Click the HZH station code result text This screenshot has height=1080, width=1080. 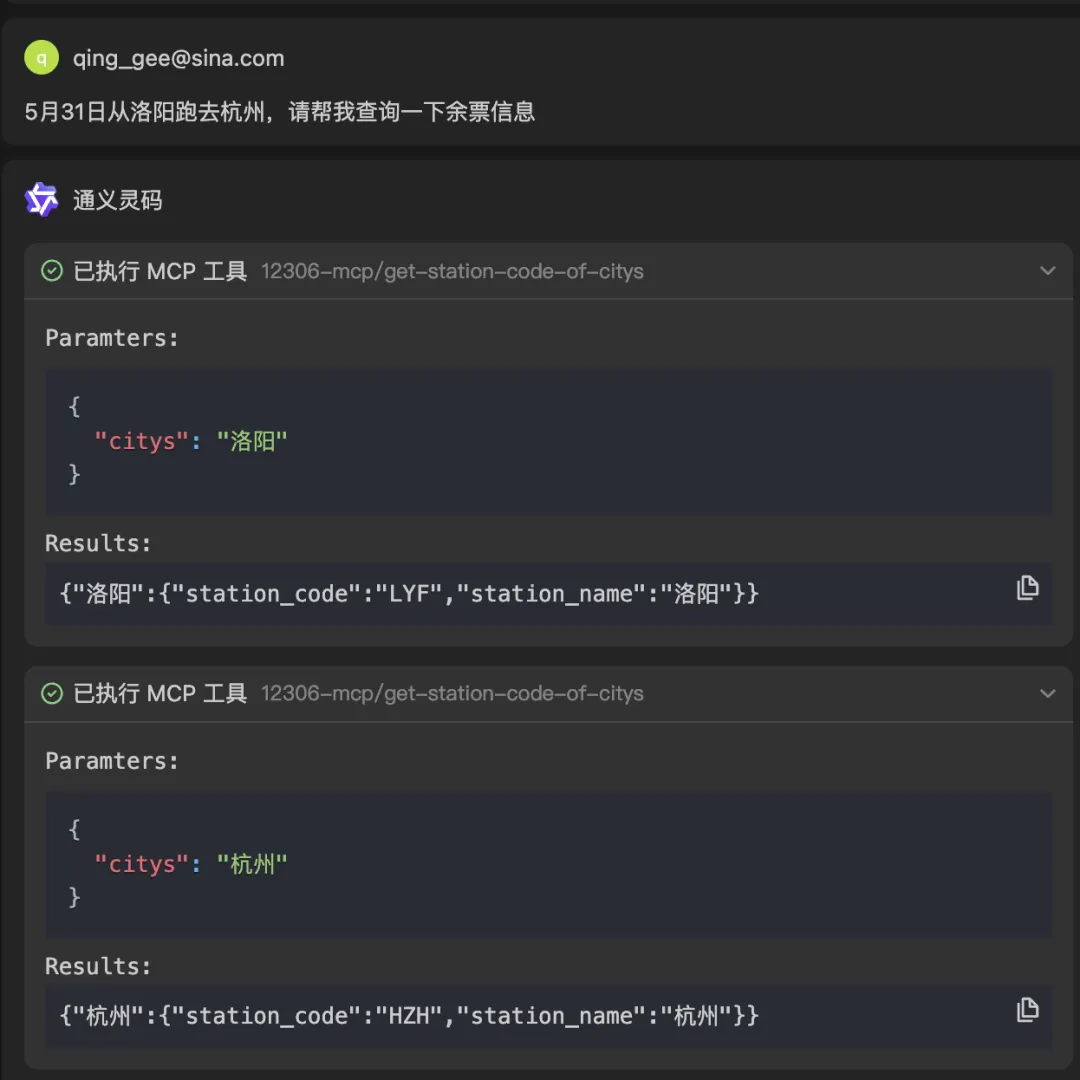tap(409, 1016)
